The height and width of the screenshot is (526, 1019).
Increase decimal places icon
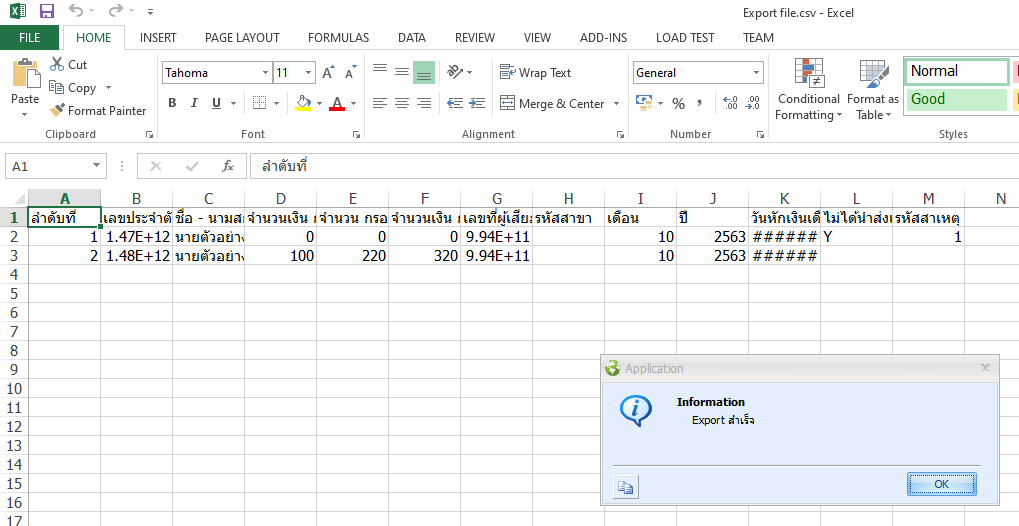[730, 103]
